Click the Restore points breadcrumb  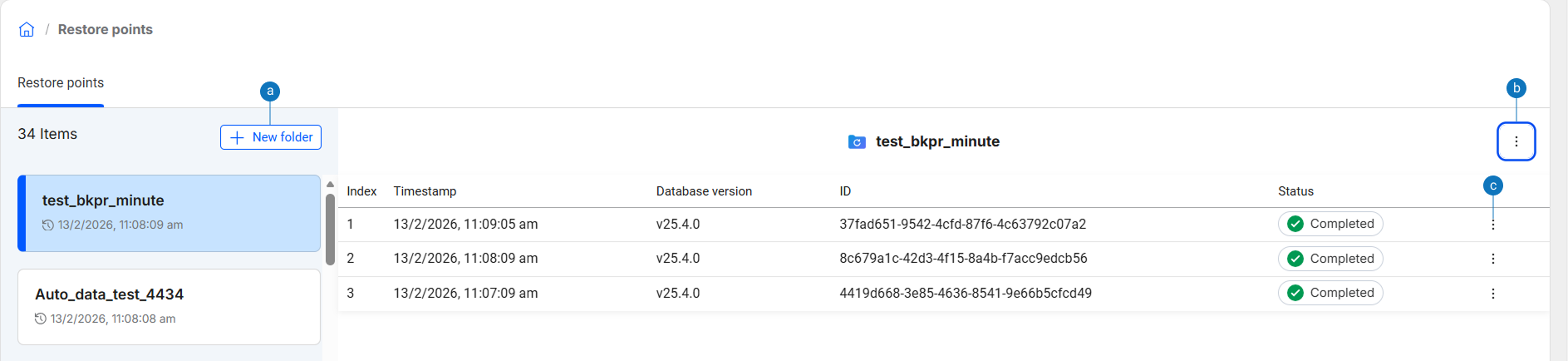[x=106, y=30]
